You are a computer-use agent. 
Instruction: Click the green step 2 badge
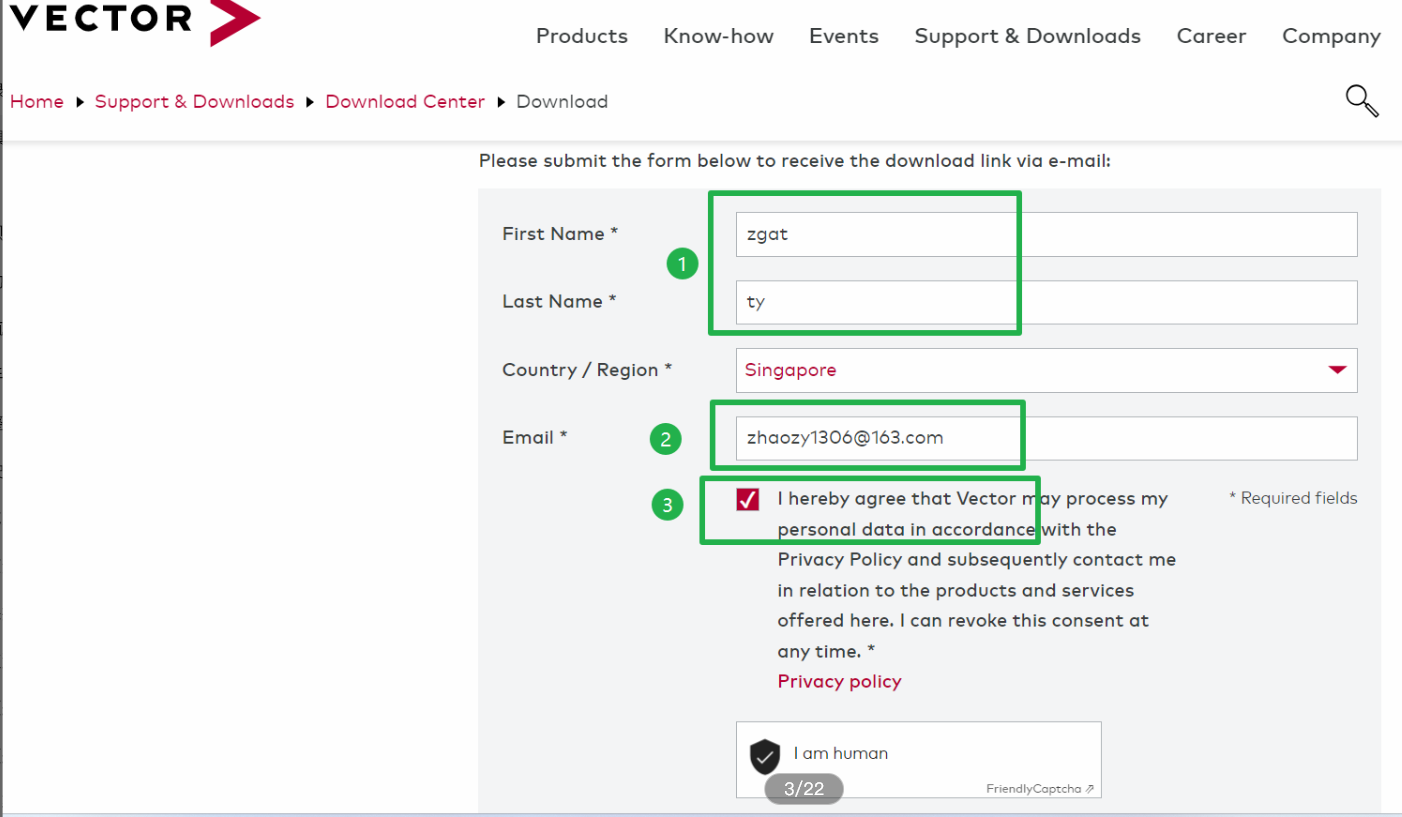[x=665, y=438]
